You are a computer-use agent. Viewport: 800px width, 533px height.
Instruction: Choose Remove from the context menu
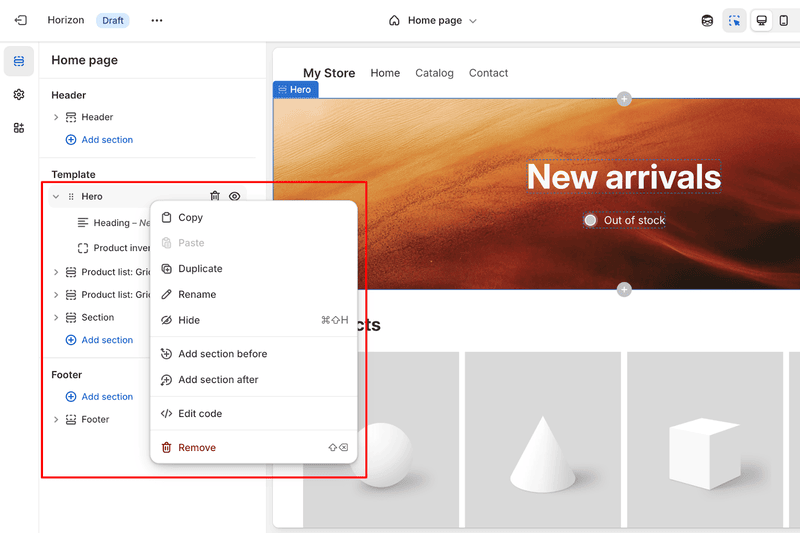pos(197,448)
